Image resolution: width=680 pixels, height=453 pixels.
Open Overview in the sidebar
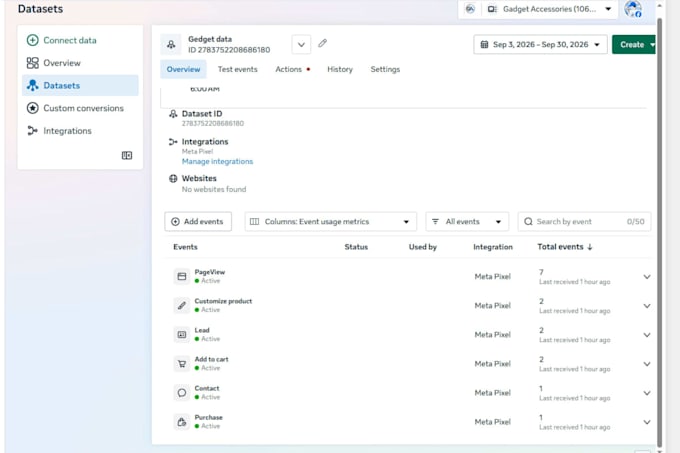point(80,63)
